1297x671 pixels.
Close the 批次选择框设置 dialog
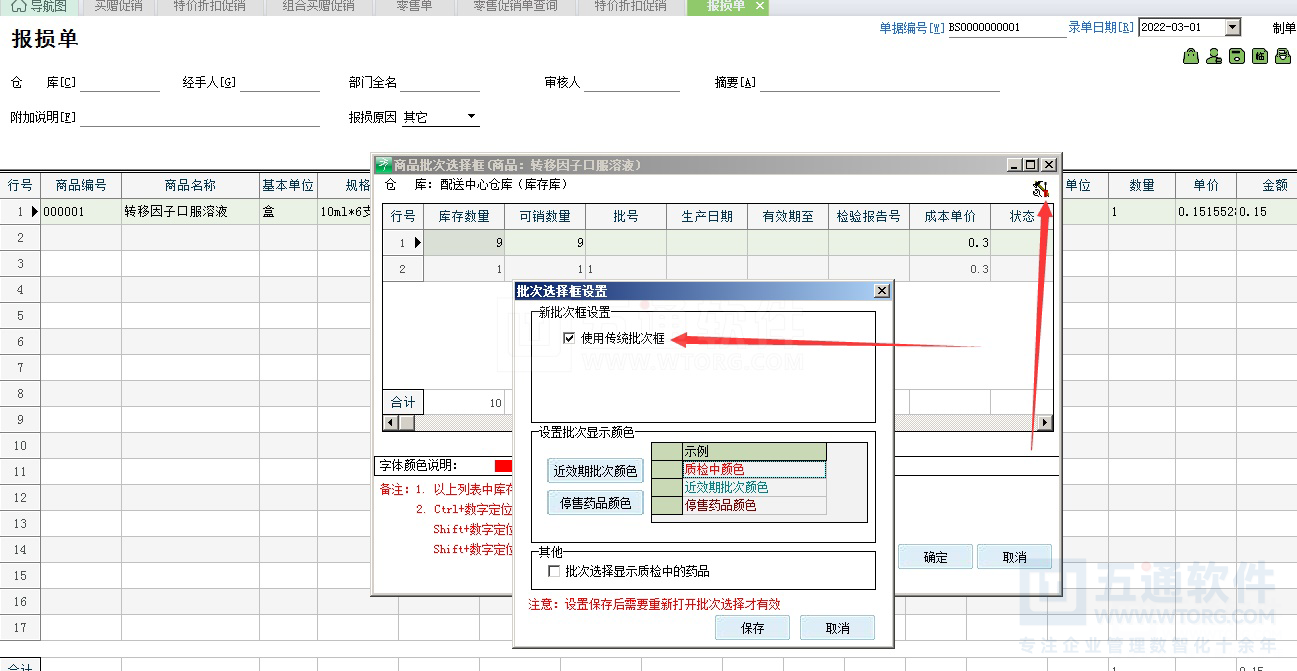881,291
